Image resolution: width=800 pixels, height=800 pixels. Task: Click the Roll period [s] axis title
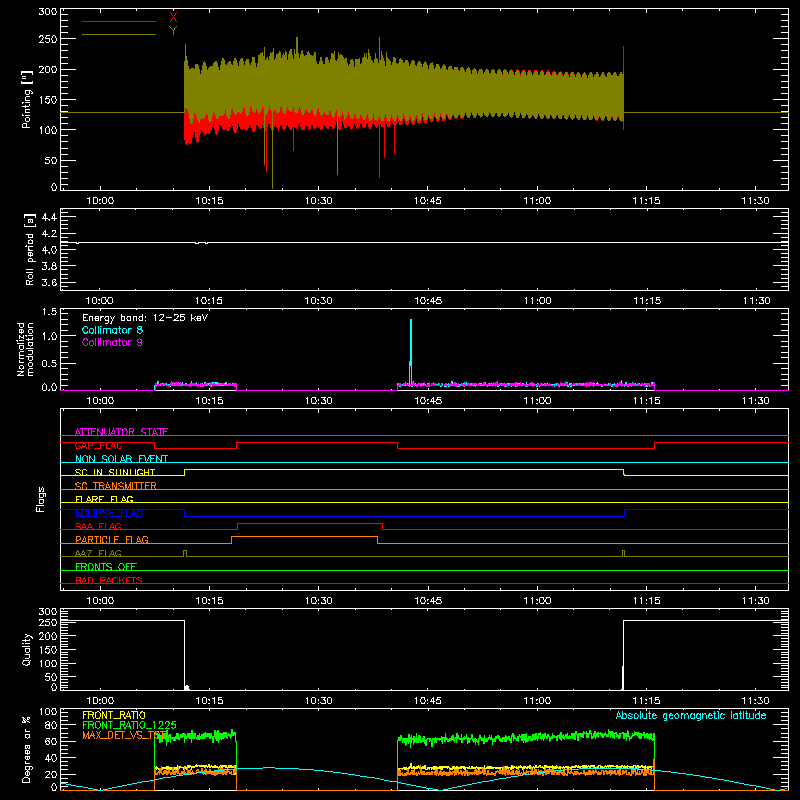click(29, 249)
